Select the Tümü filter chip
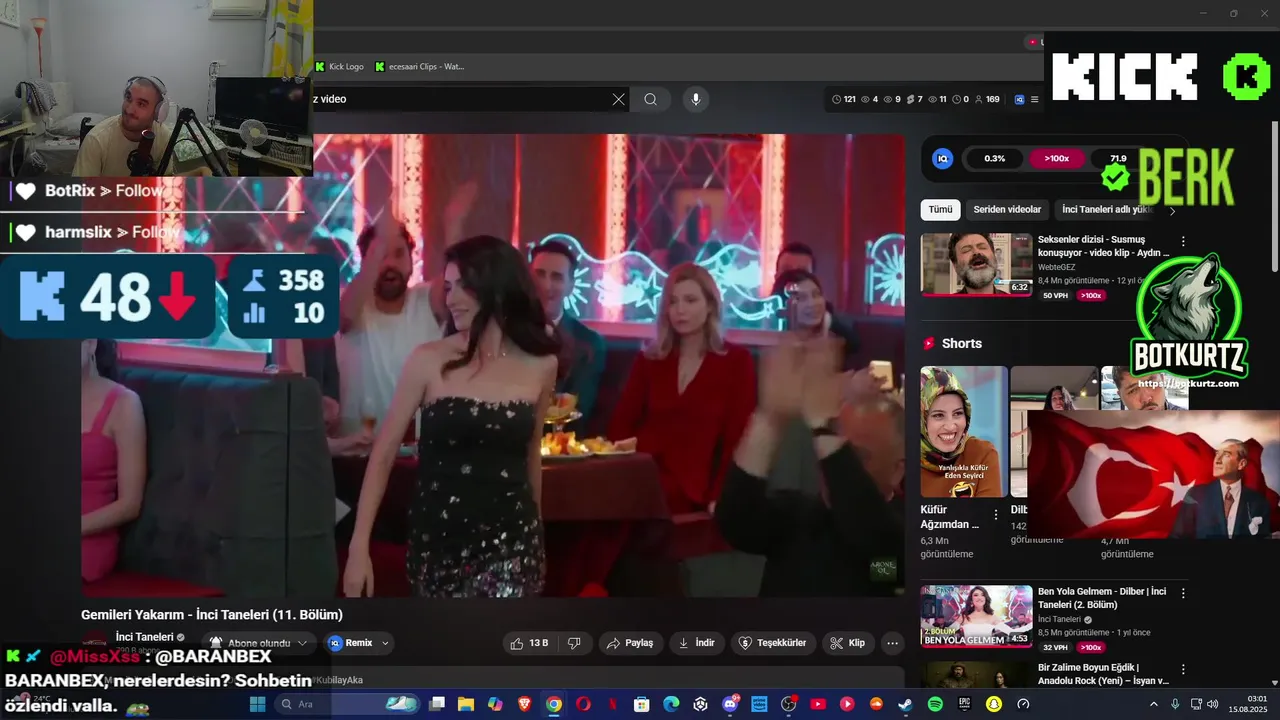The height and width of the screenshot is (720, 1280). coord(940,210)
